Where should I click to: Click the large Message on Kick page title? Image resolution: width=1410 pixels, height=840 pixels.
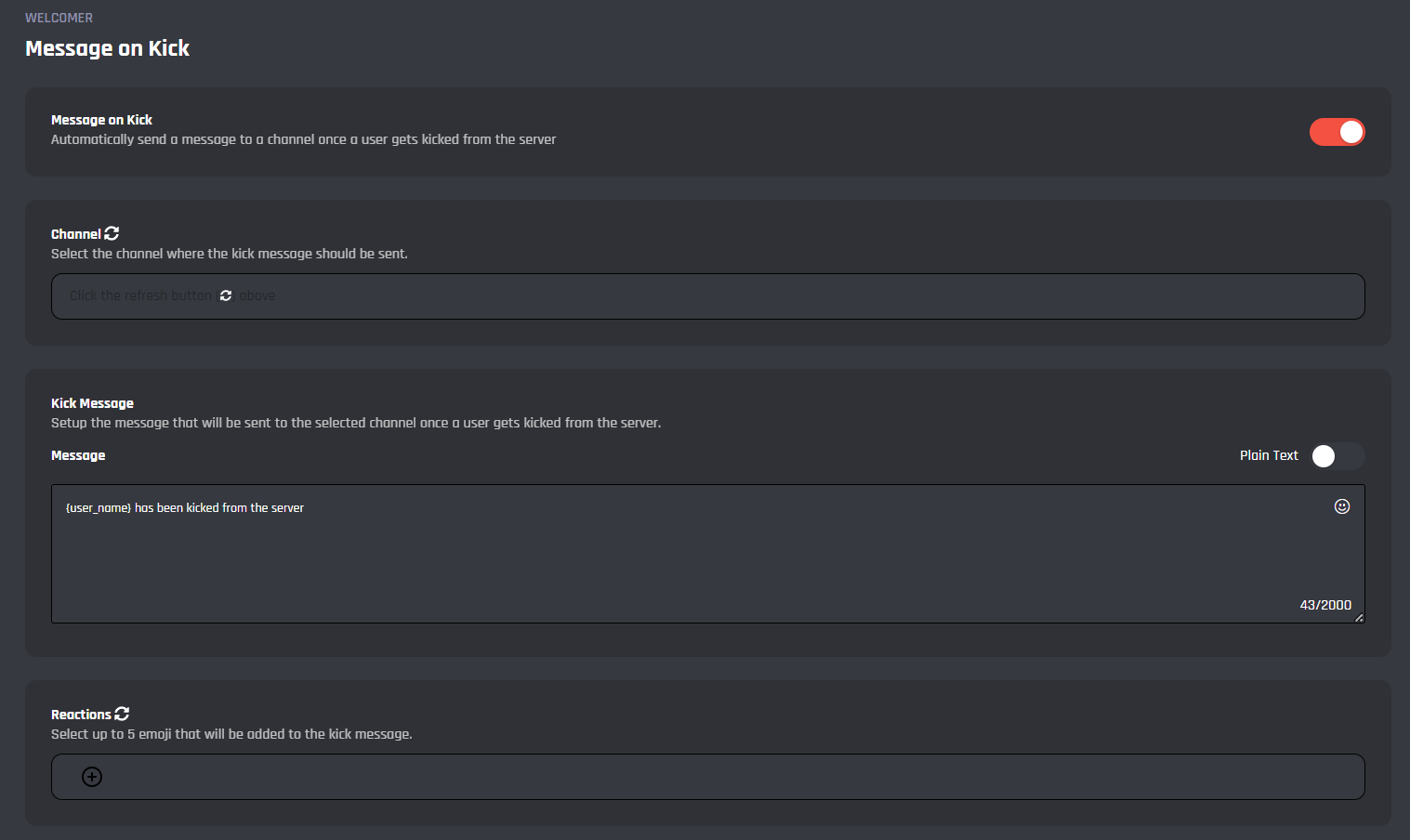[x=107, y=48]
